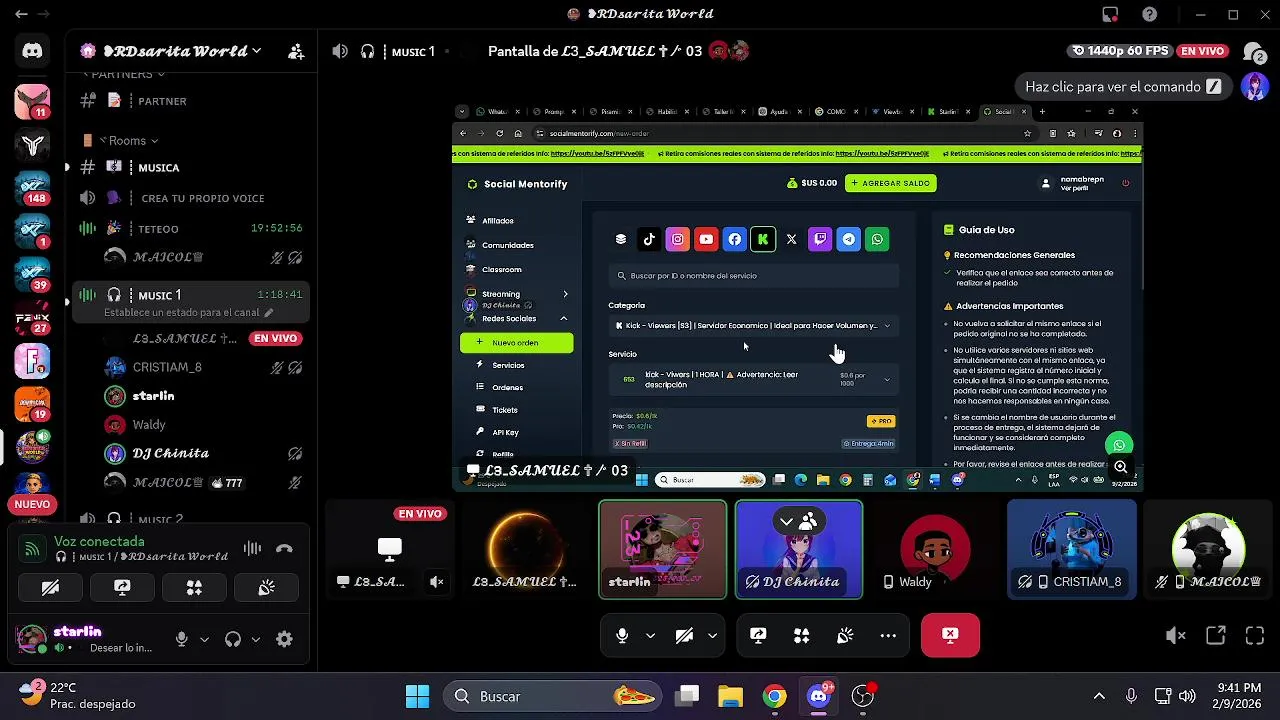Click the 1440p 60 FPS quality badge

[1119, 51]
